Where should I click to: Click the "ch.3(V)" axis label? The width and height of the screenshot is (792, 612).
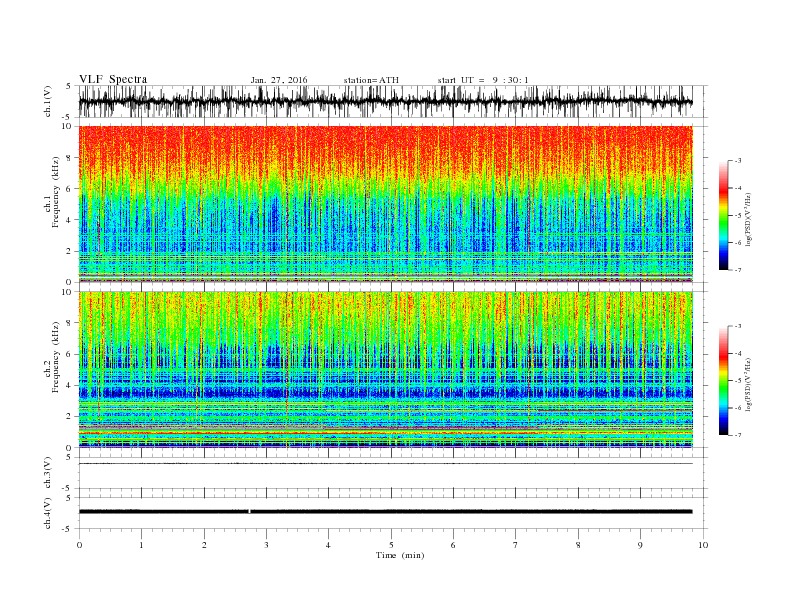tap(47, 473)
